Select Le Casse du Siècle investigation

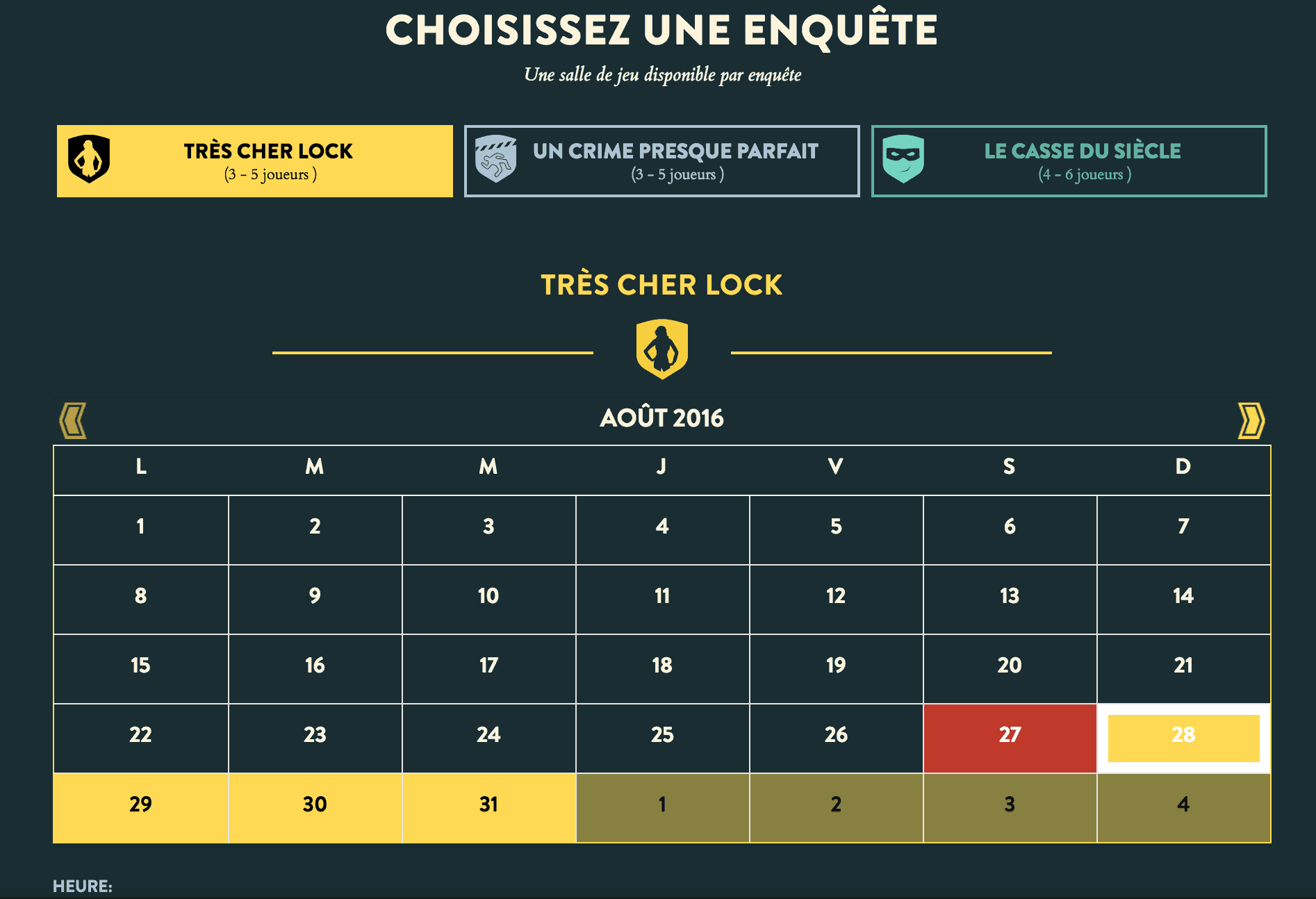point(1069,161)
